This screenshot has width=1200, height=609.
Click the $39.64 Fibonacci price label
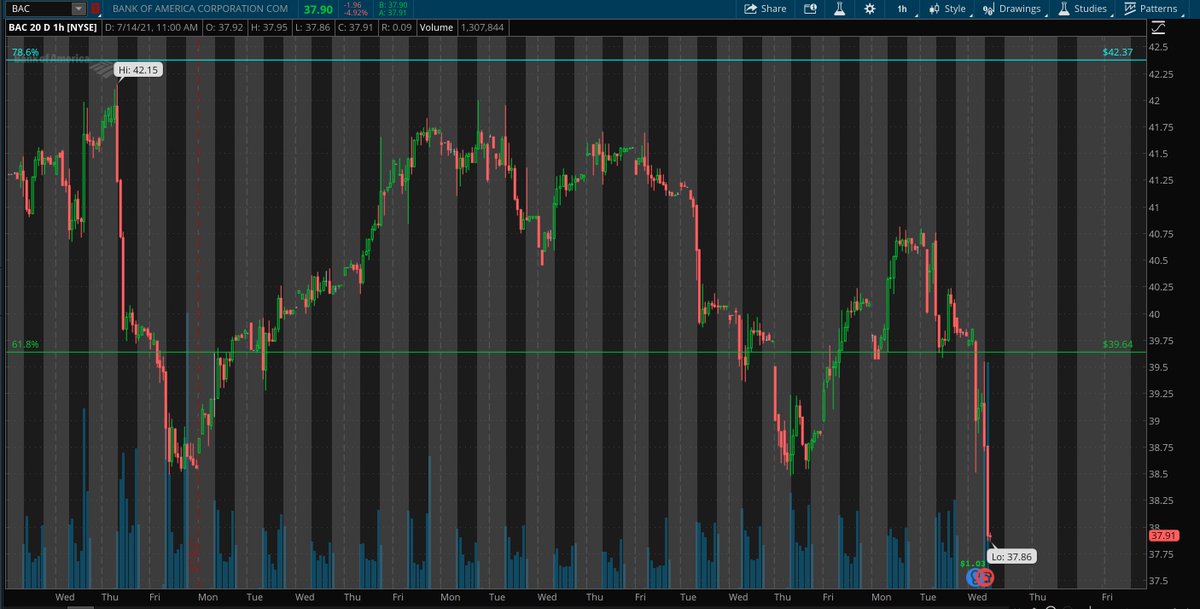click(x=1117, y=344)
